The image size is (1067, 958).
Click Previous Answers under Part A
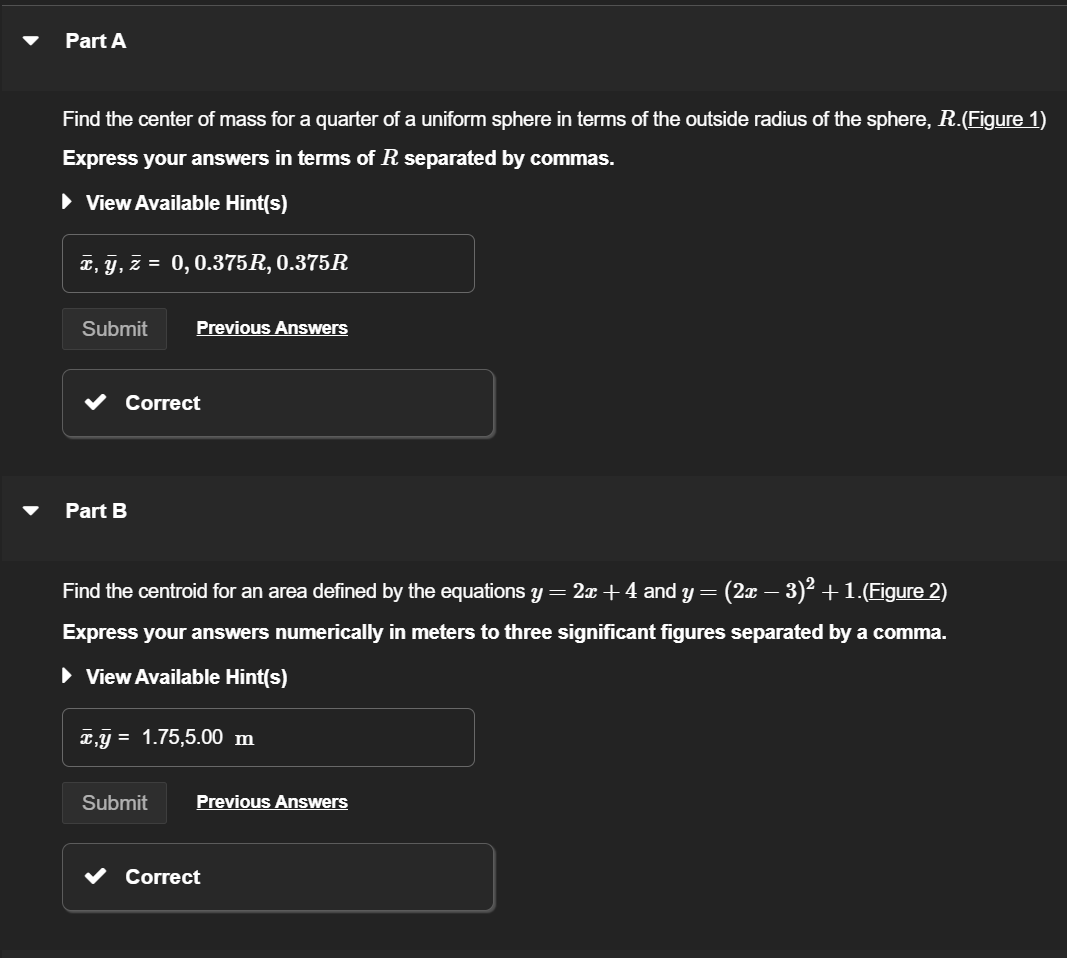pyautogui.click(x=271, y=327)
